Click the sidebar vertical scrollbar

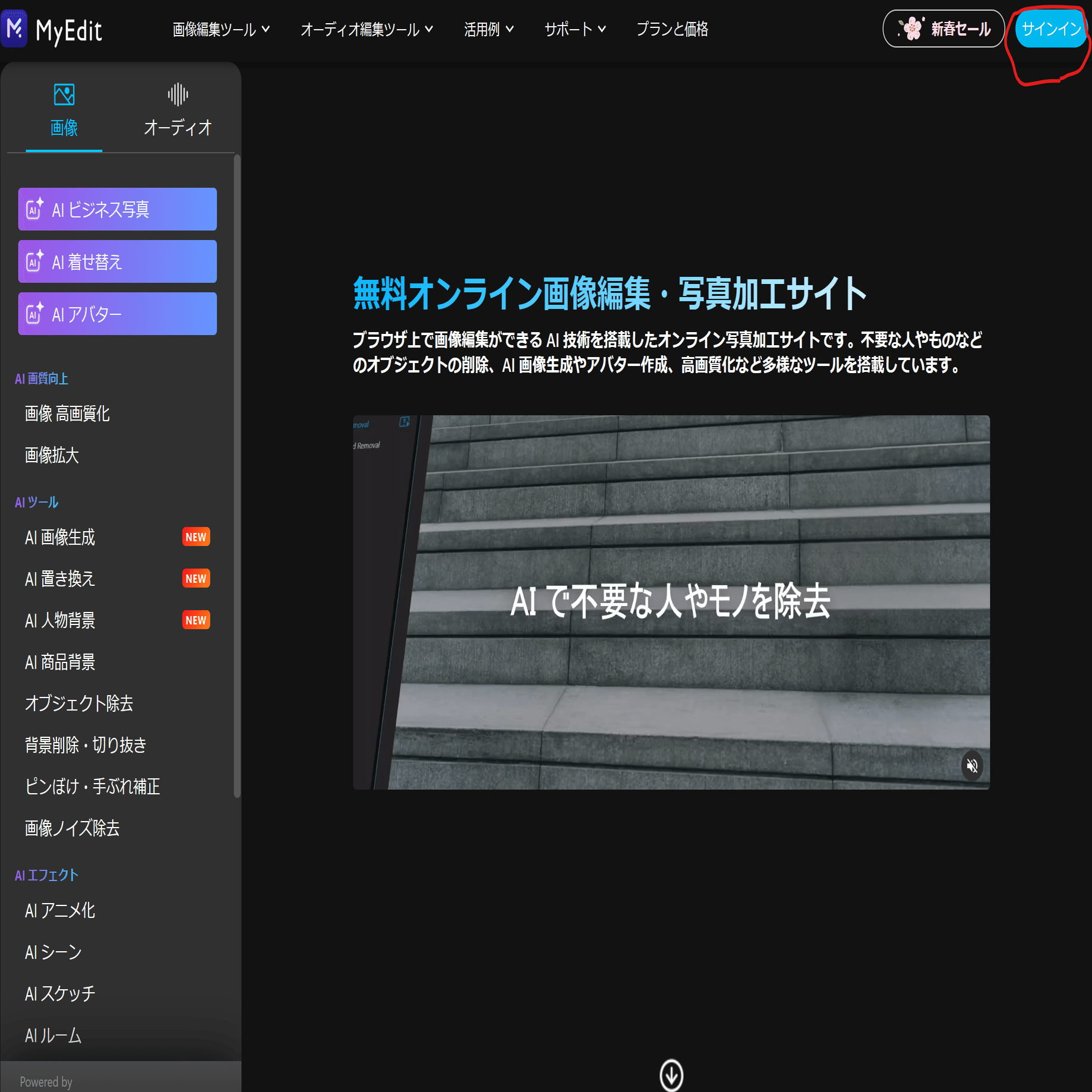tap(237, 476)
